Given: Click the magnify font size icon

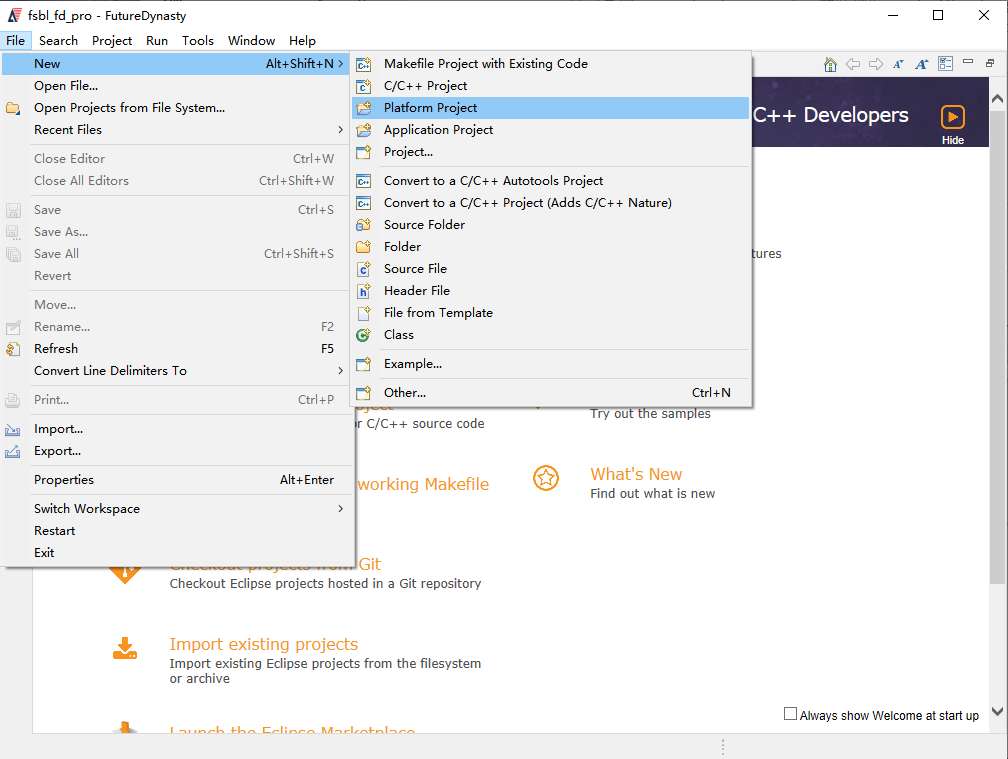Looking at the screenshot, I should tap(922, 64).
